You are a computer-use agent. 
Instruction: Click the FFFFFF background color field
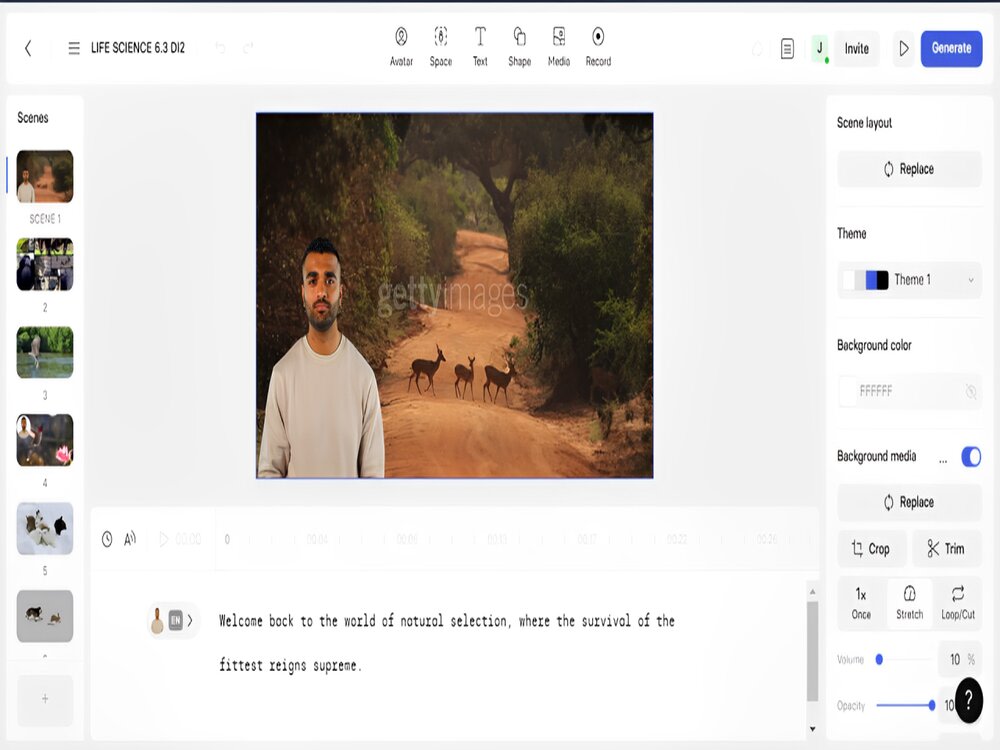909,391
